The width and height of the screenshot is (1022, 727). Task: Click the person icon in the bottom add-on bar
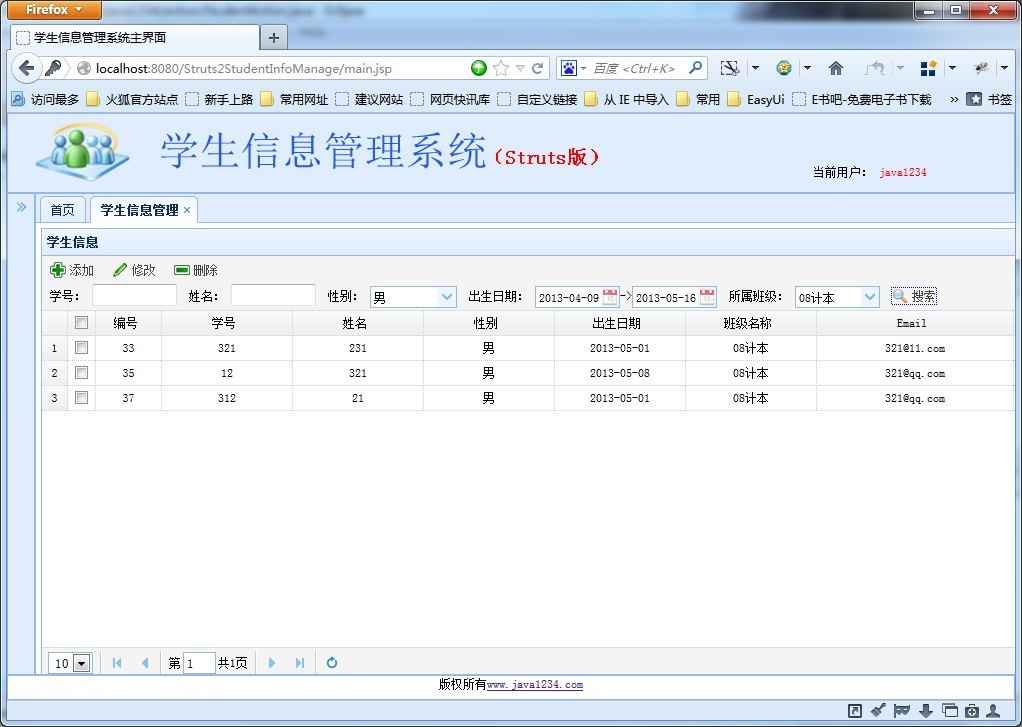(x=993, y=711)
